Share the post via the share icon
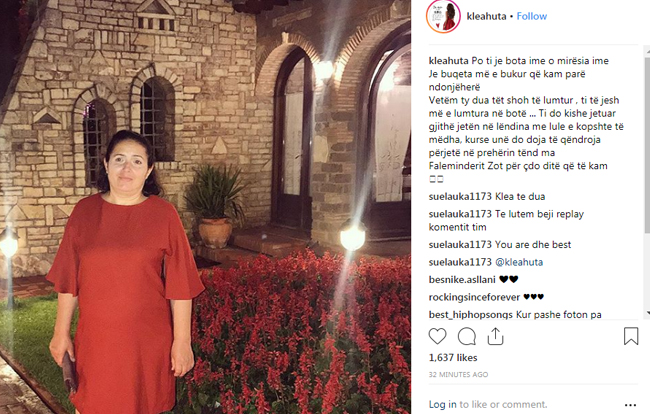This screenshot has height=414, width=650. (495, 336)
